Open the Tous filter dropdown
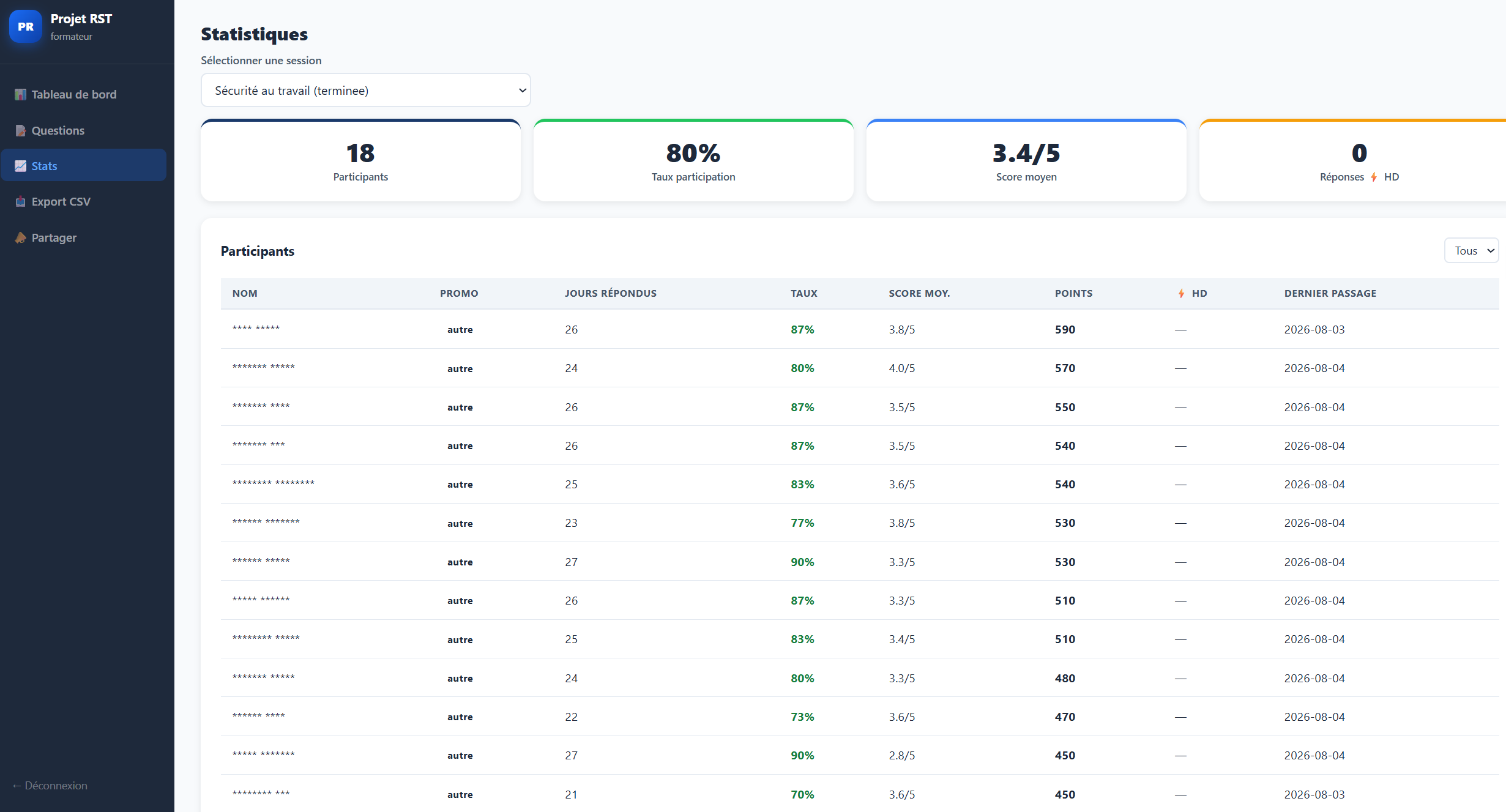Screen dimensions: 1506x812 point(1471,251)
